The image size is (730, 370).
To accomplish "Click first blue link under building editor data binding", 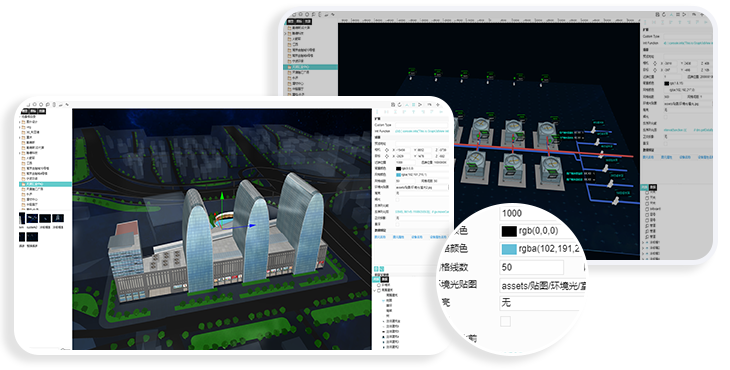I will pos(379,237).
